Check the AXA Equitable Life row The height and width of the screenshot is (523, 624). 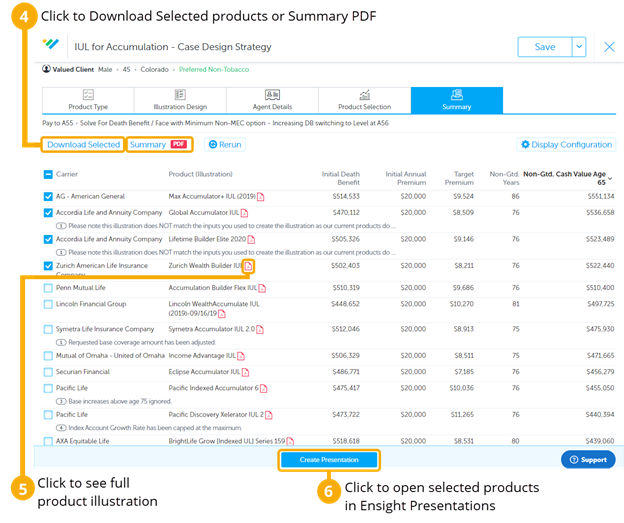[48, 441]
